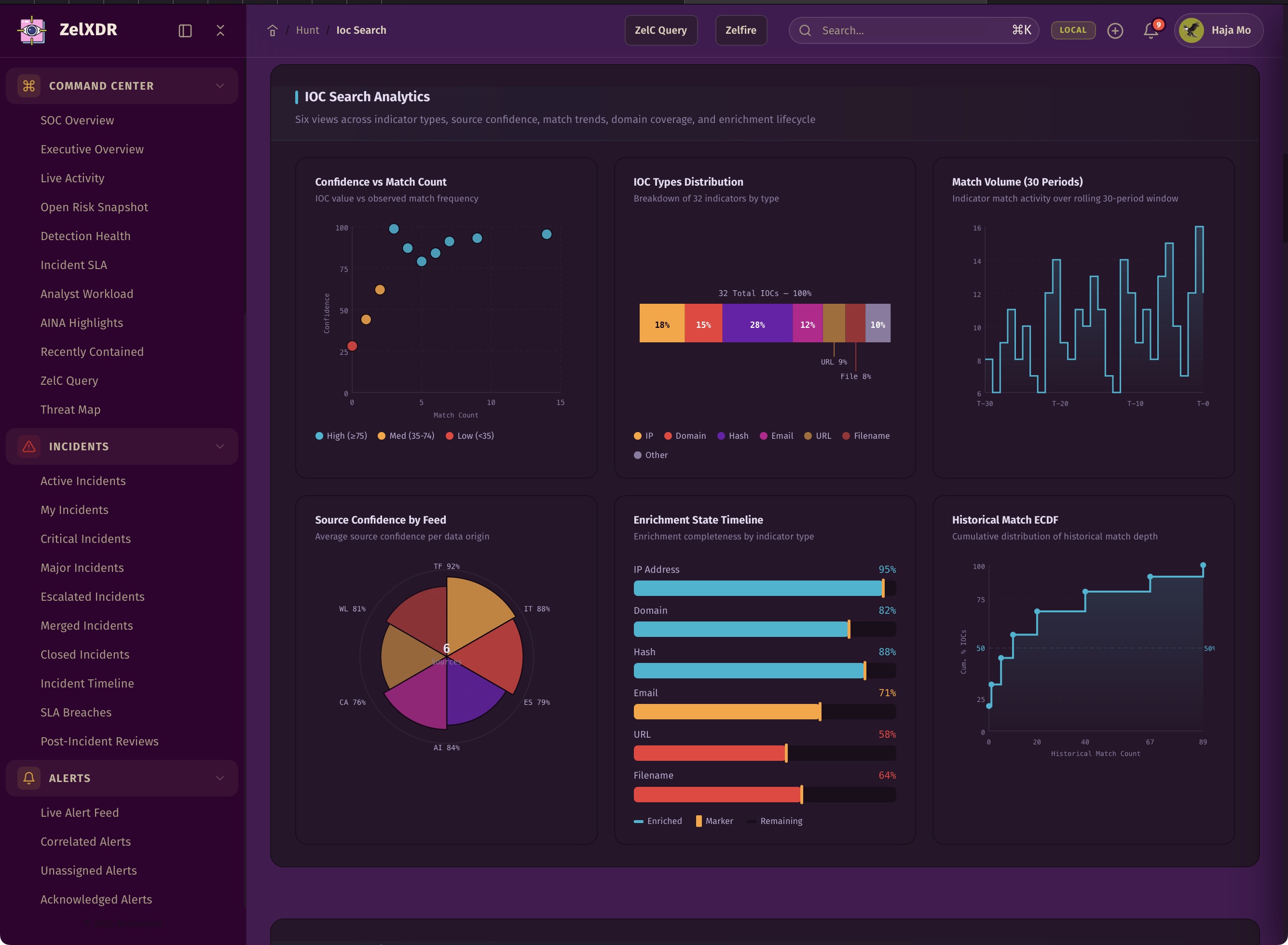Click the ZelXDR eye logo icon

point(32,30)
